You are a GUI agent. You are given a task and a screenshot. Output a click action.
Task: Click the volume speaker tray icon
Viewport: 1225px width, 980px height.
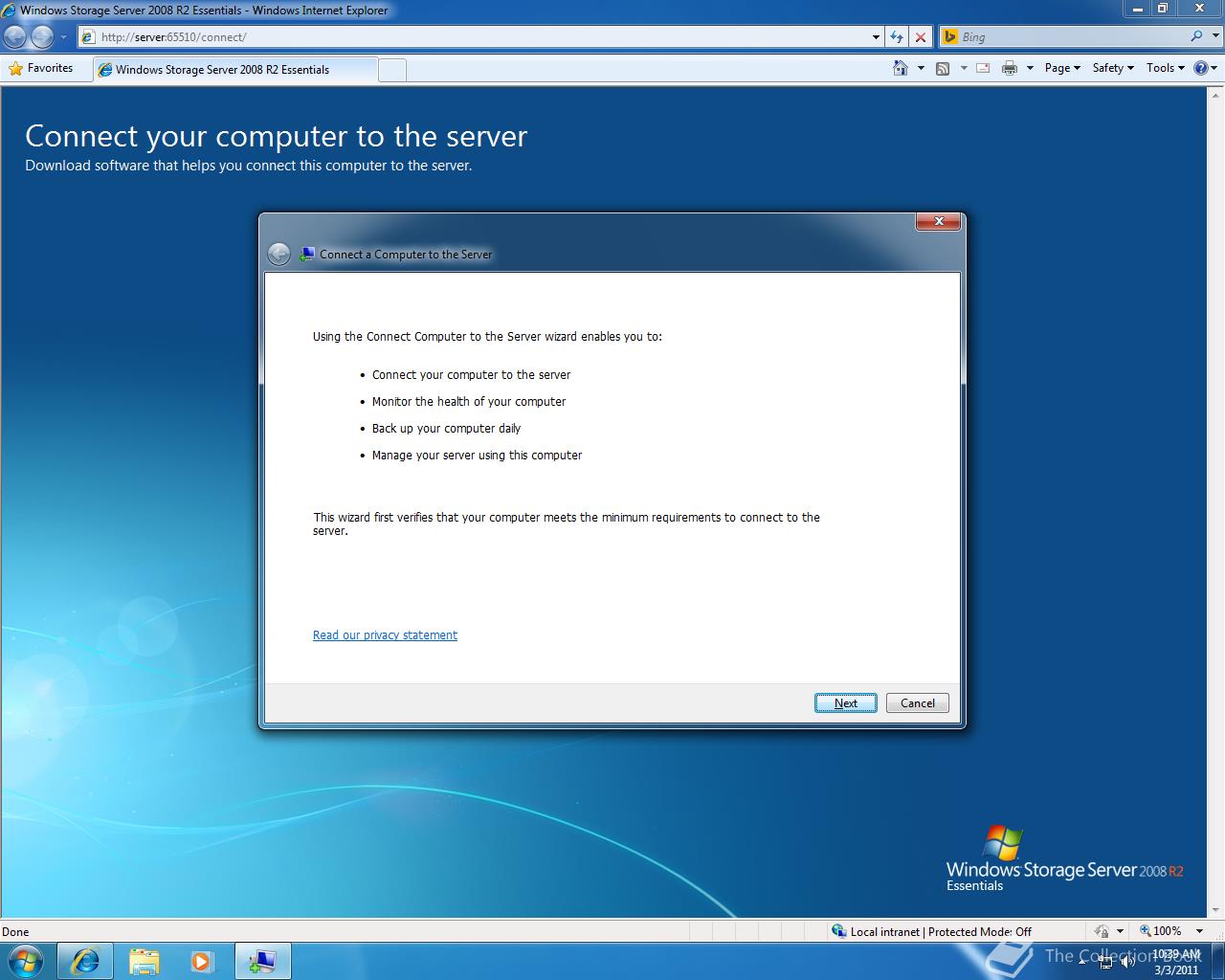tap(1127, 962)
